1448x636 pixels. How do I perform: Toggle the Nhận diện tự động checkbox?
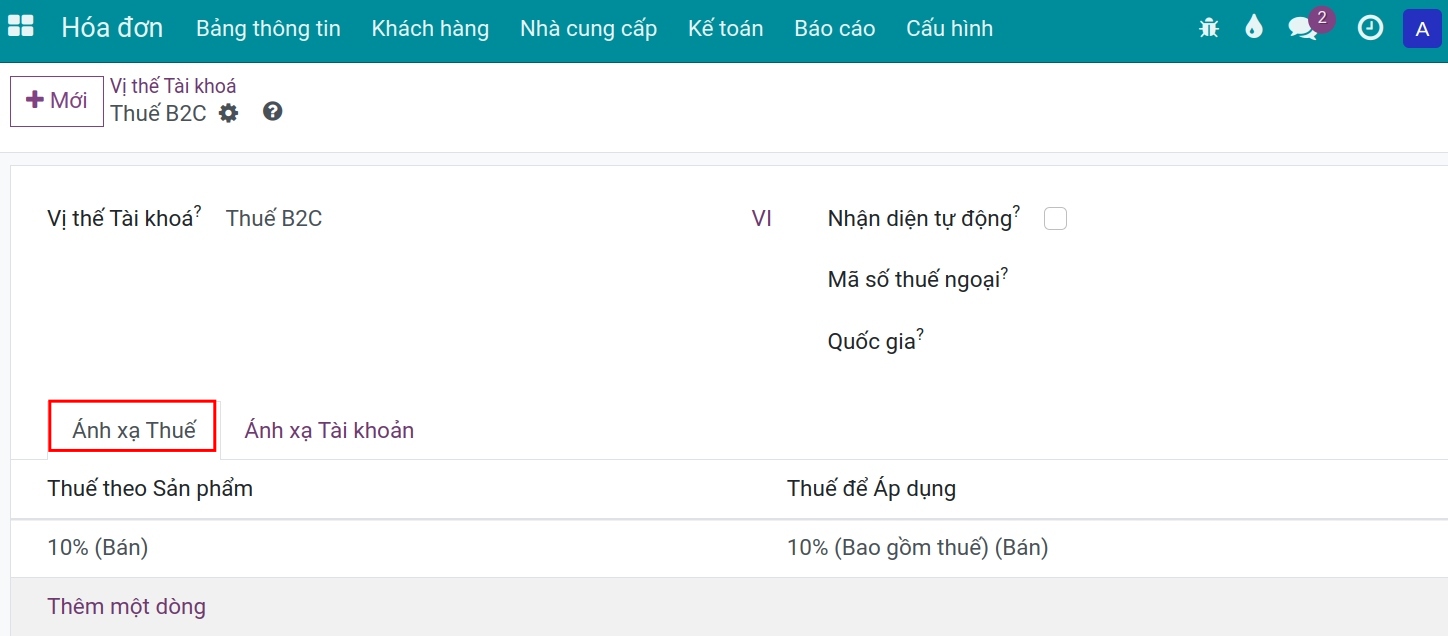coord(1055,218)
